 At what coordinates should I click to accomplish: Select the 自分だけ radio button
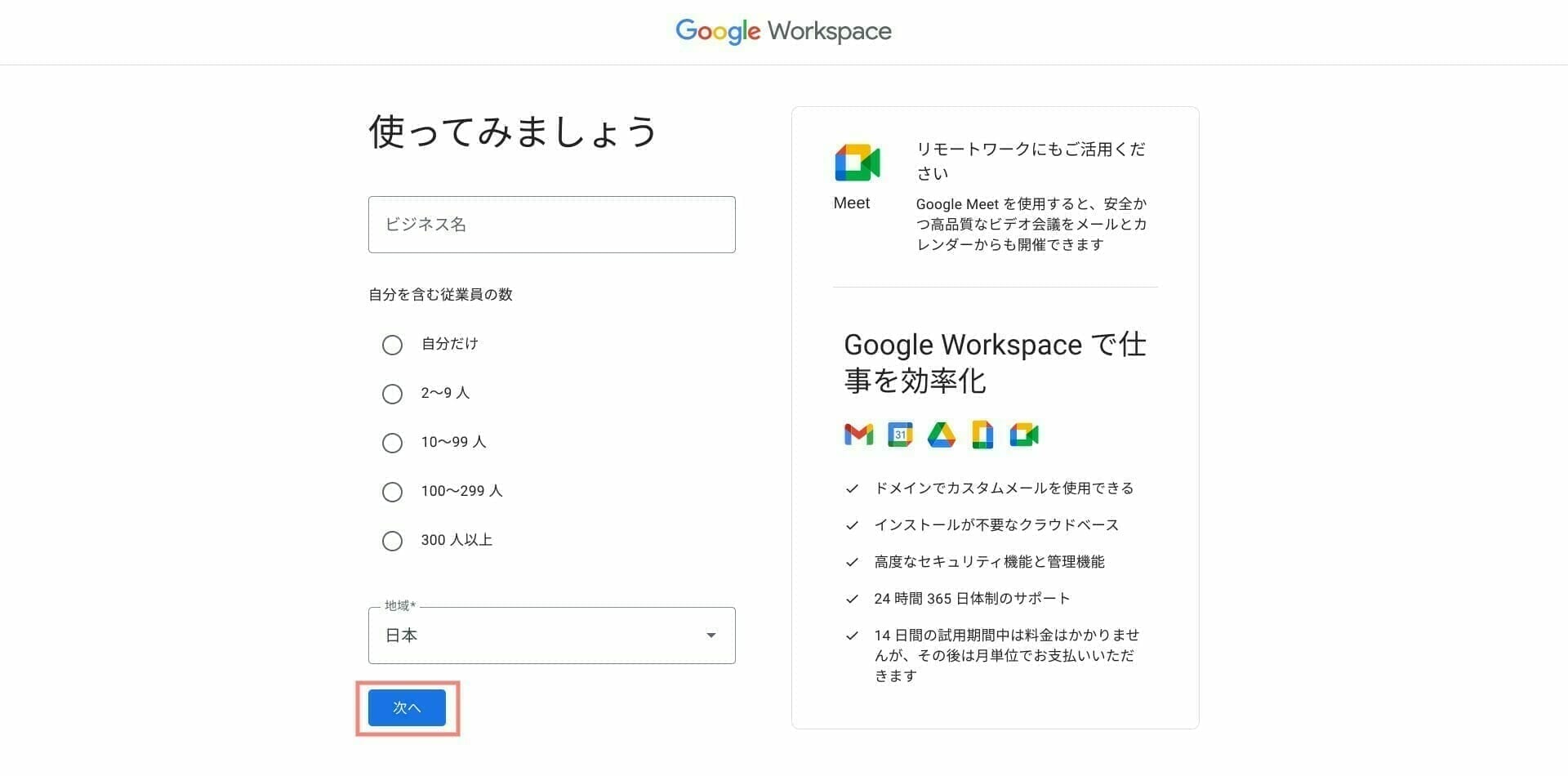pyautogui.click(x=392, y=345)
